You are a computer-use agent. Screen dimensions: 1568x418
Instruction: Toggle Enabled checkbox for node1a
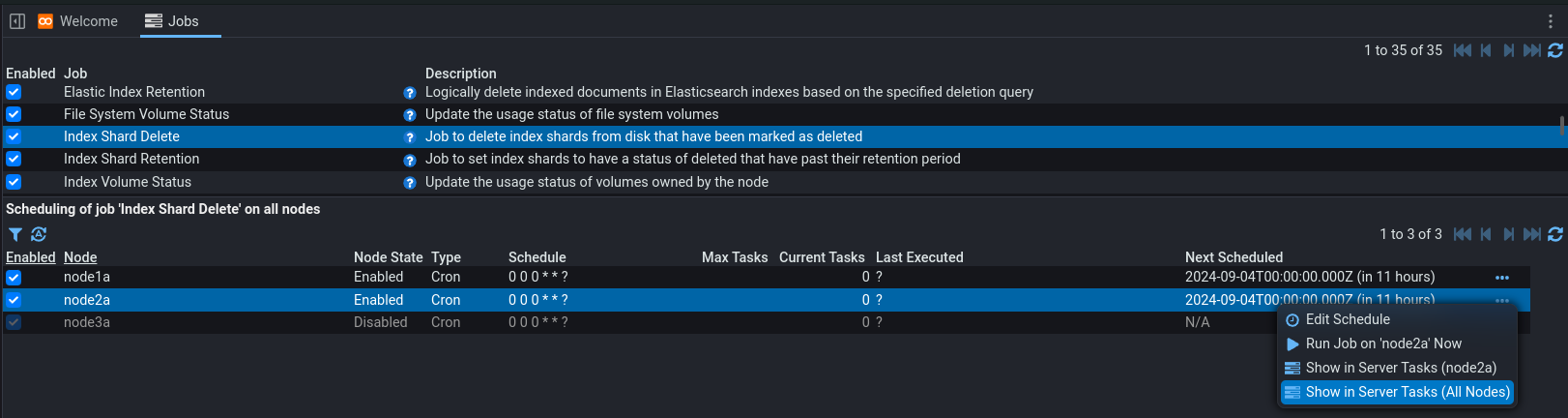(x=14, y=278)
